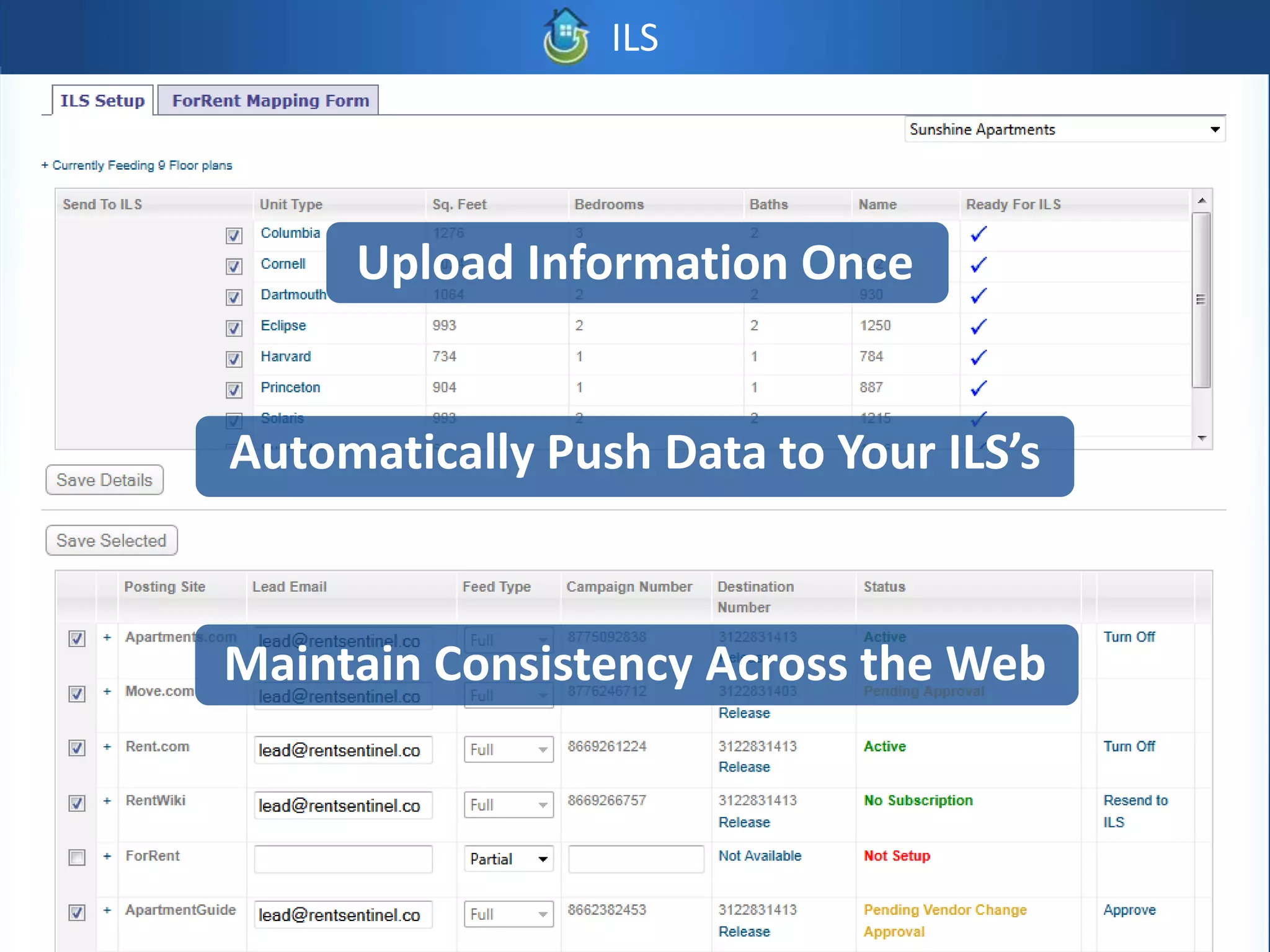Open the Cornell unit type link

click(283, 264)
